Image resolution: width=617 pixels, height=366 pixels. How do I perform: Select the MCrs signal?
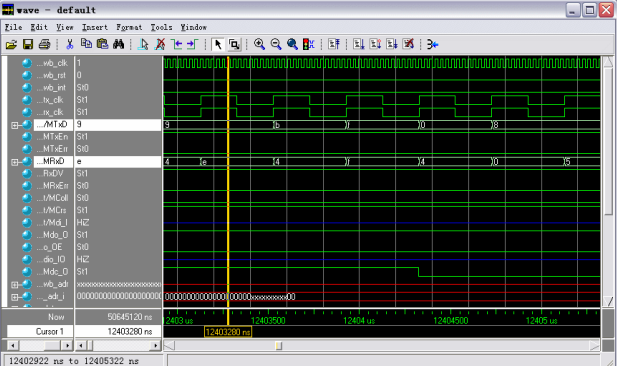(x=53, y=210)
